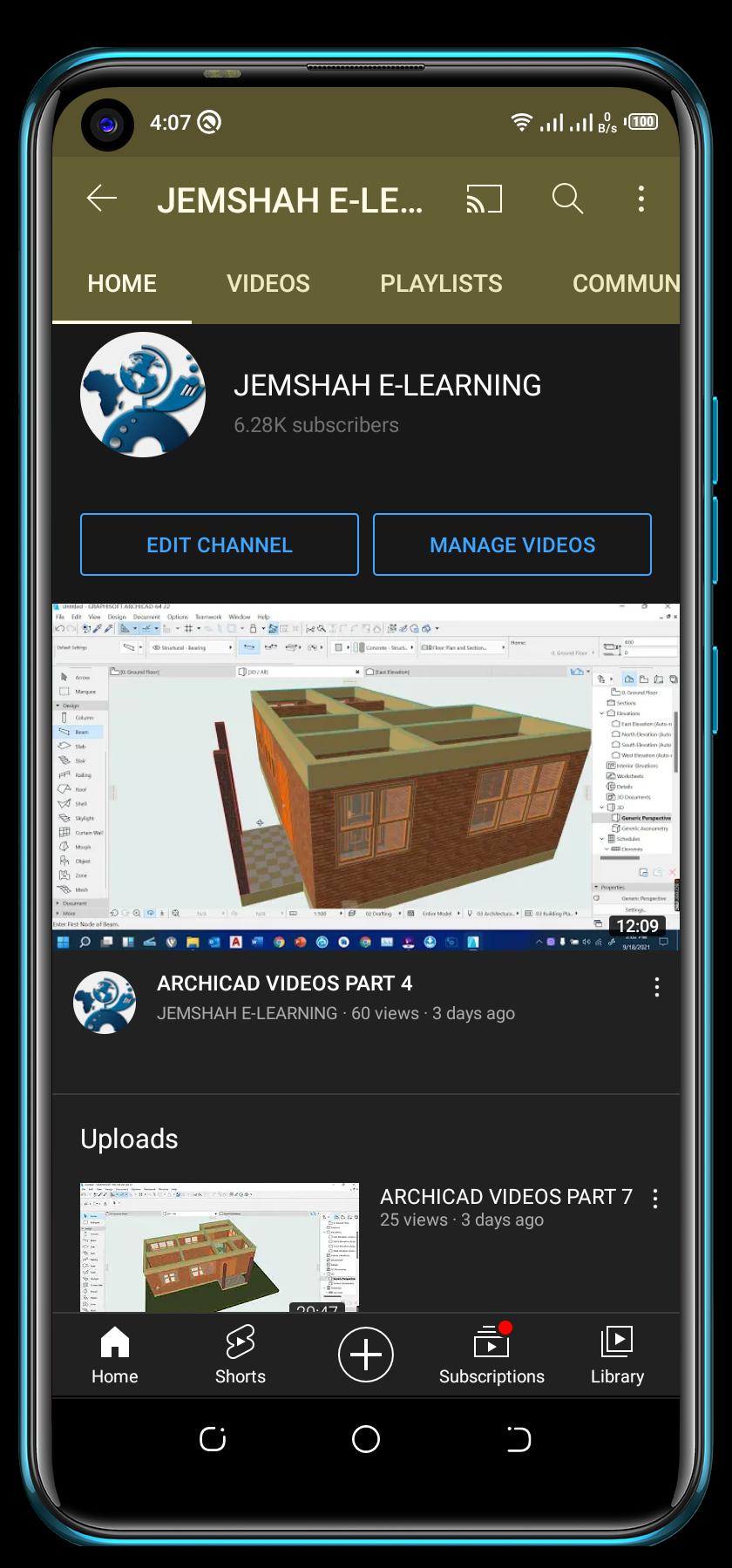Viewport: 732px width, 1568px height.
Task: Tap the search magnifier icon
Action: [567, 199]
